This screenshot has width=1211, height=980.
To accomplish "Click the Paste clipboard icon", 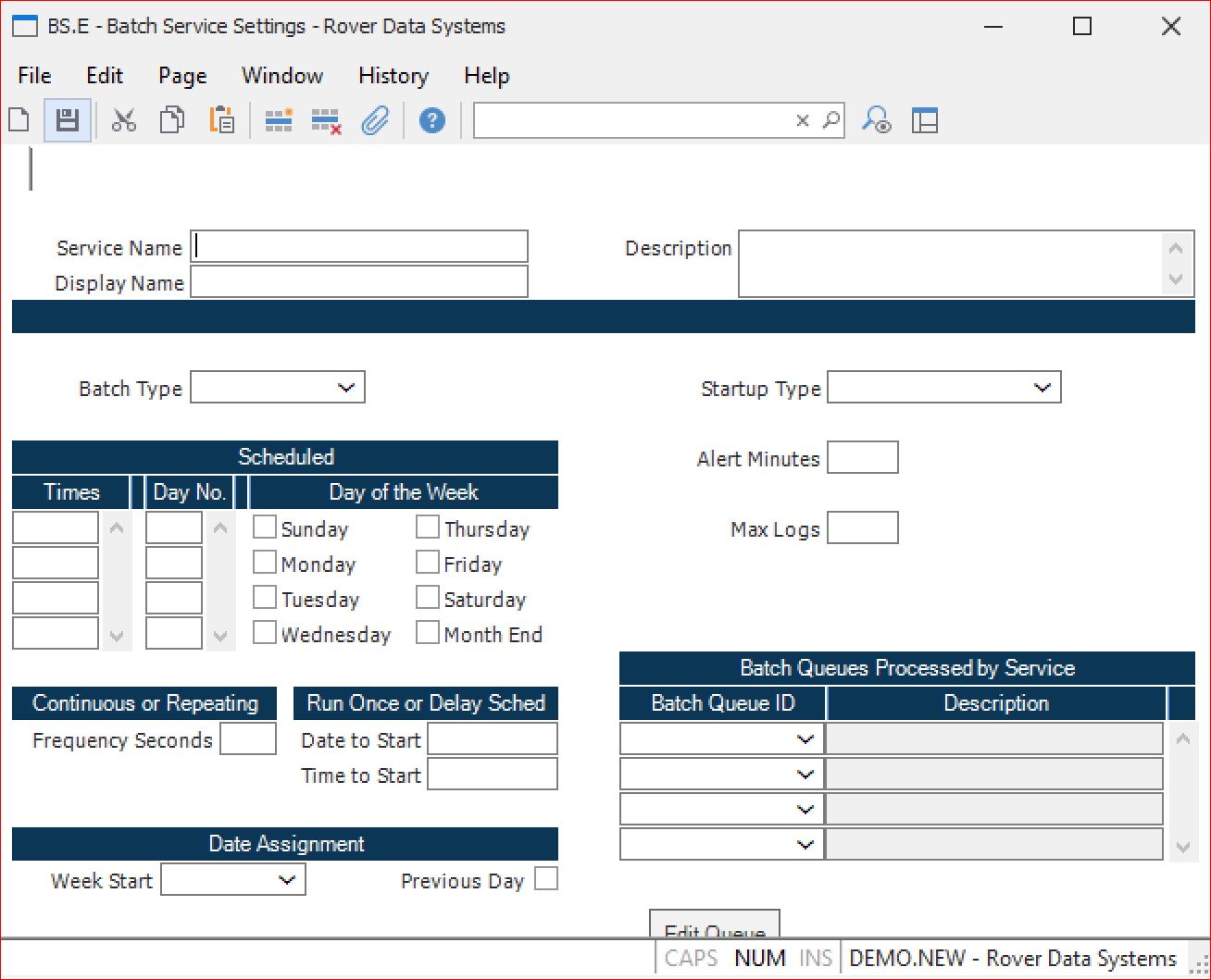I will (221, 120).
